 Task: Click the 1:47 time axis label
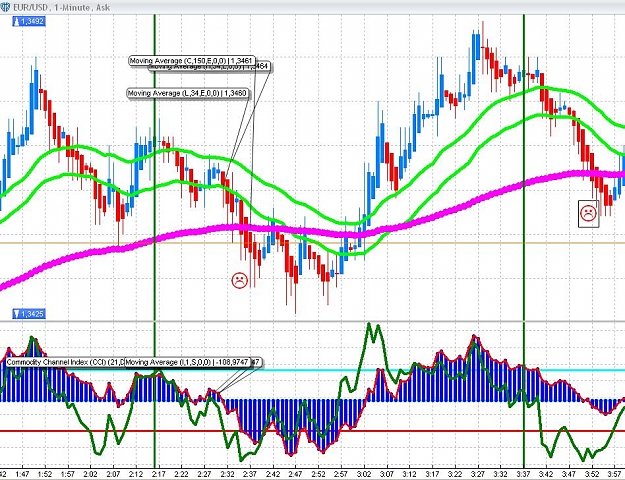pyautogui.click(x=22, y=474)
